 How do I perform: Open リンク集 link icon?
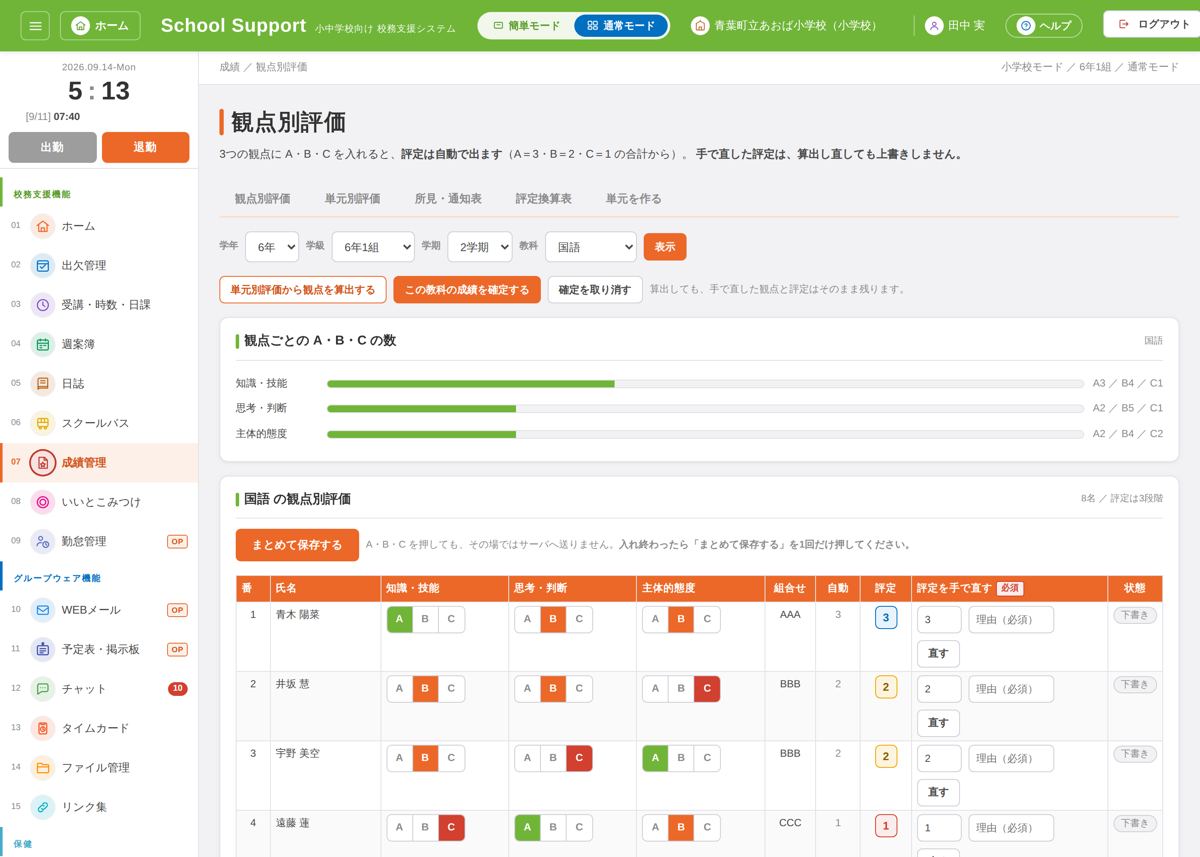pyautogui.click(x=42, y=807)
